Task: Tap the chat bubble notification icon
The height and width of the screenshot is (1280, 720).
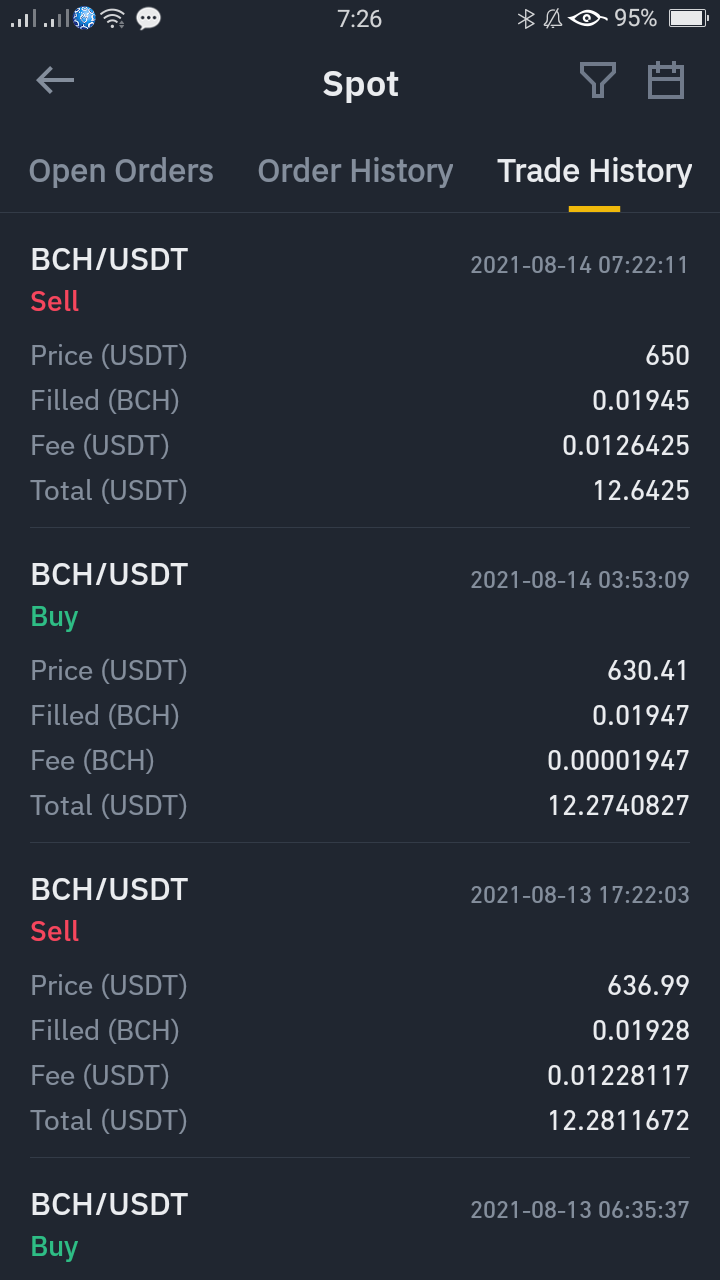Action: click(x=148, y=18)
